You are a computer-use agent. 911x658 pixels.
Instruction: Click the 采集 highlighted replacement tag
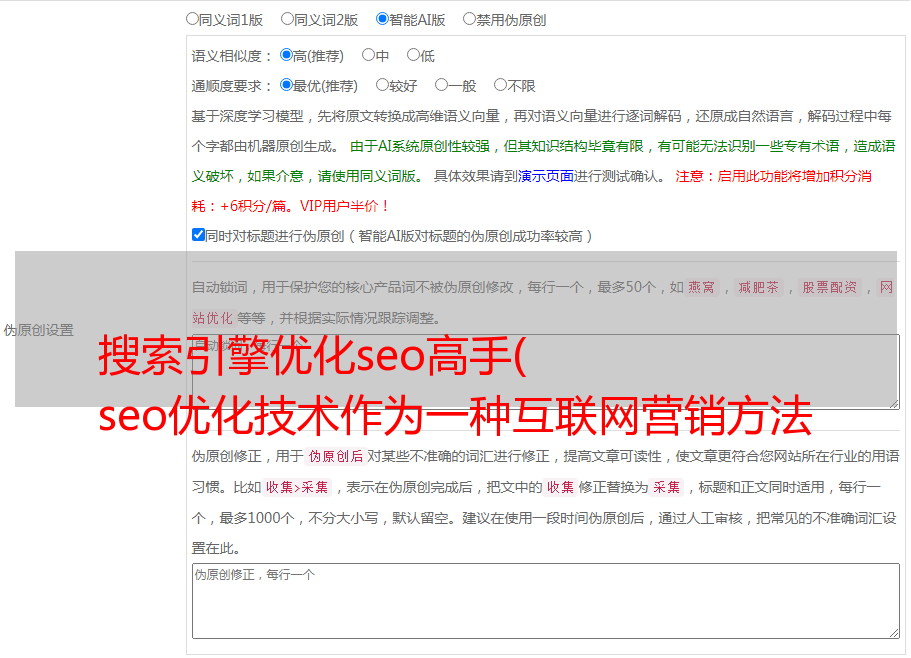pos(666,487)
